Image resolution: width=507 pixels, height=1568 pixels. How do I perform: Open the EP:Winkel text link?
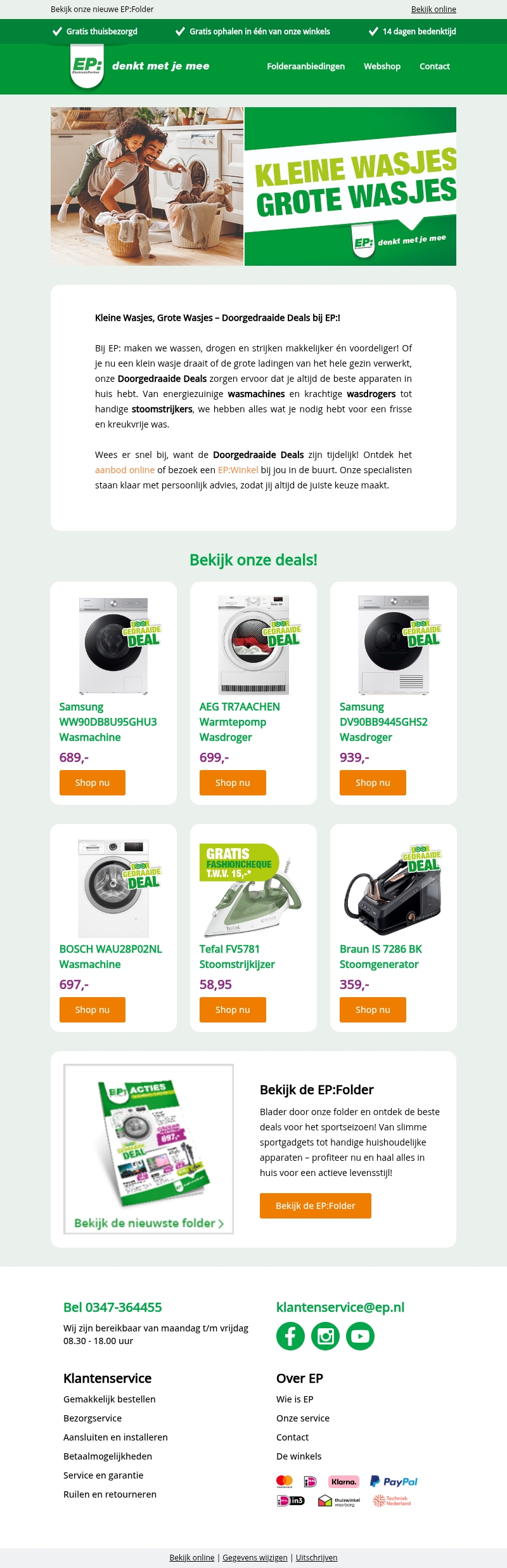238,470
